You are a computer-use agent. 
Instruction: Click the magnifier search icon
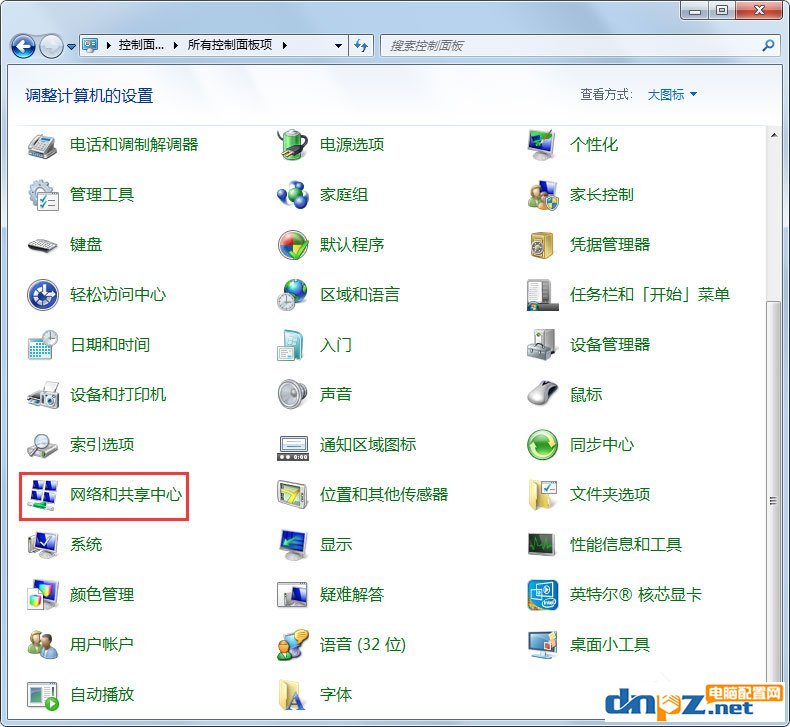point(768,45)
